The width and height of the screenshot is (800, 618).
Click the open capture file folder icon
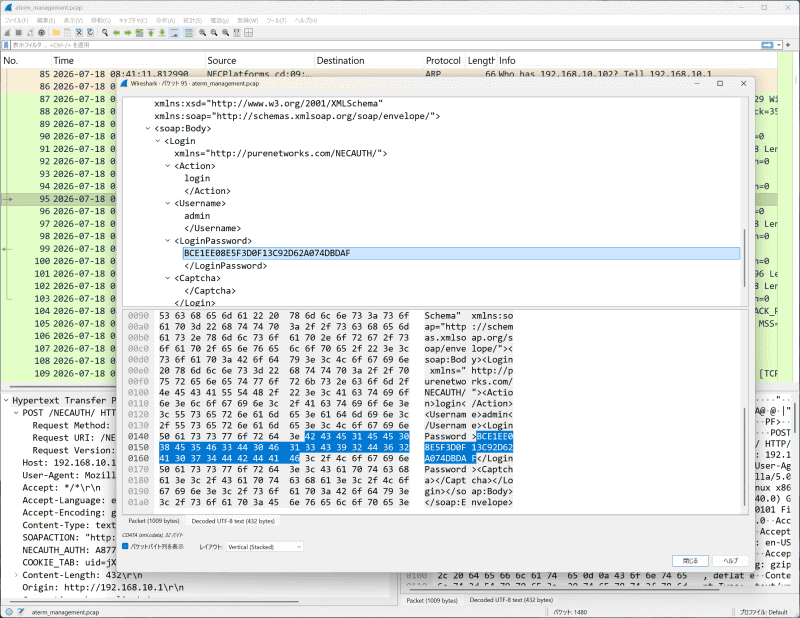pos(56,33)
